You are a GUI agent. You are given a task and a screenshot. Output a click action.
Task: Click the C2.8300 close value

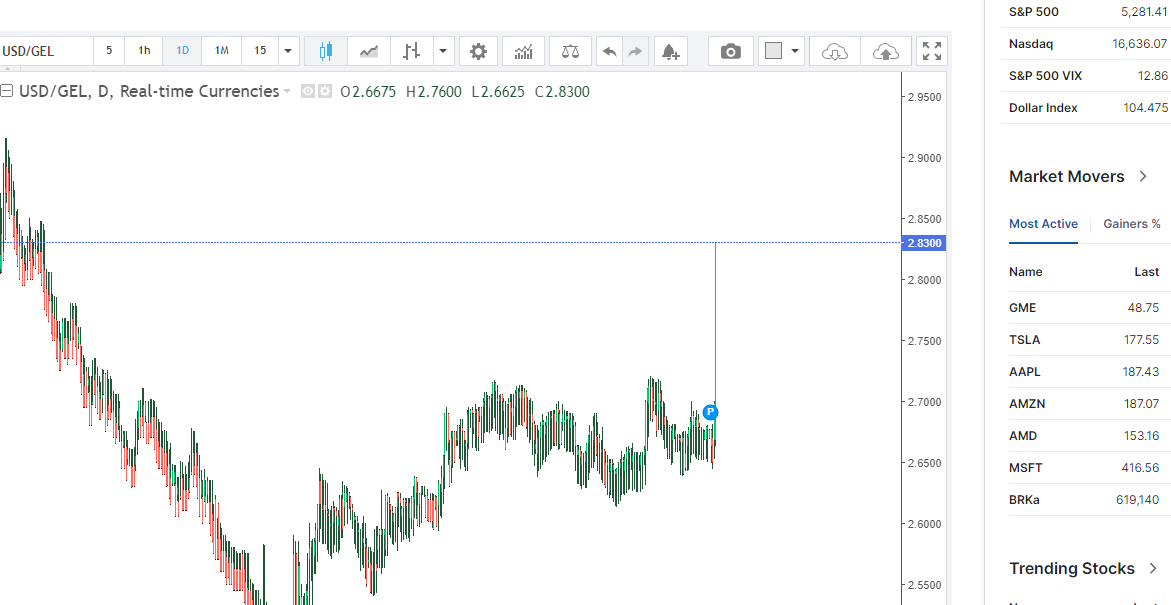(562, 92)
